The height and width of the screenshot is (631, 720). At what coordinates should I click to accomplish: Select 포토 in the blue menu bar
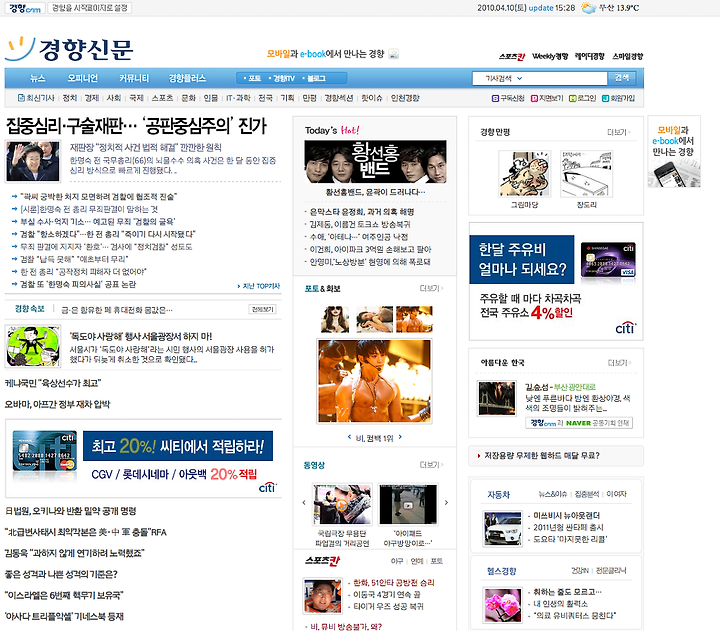(253, 79)
